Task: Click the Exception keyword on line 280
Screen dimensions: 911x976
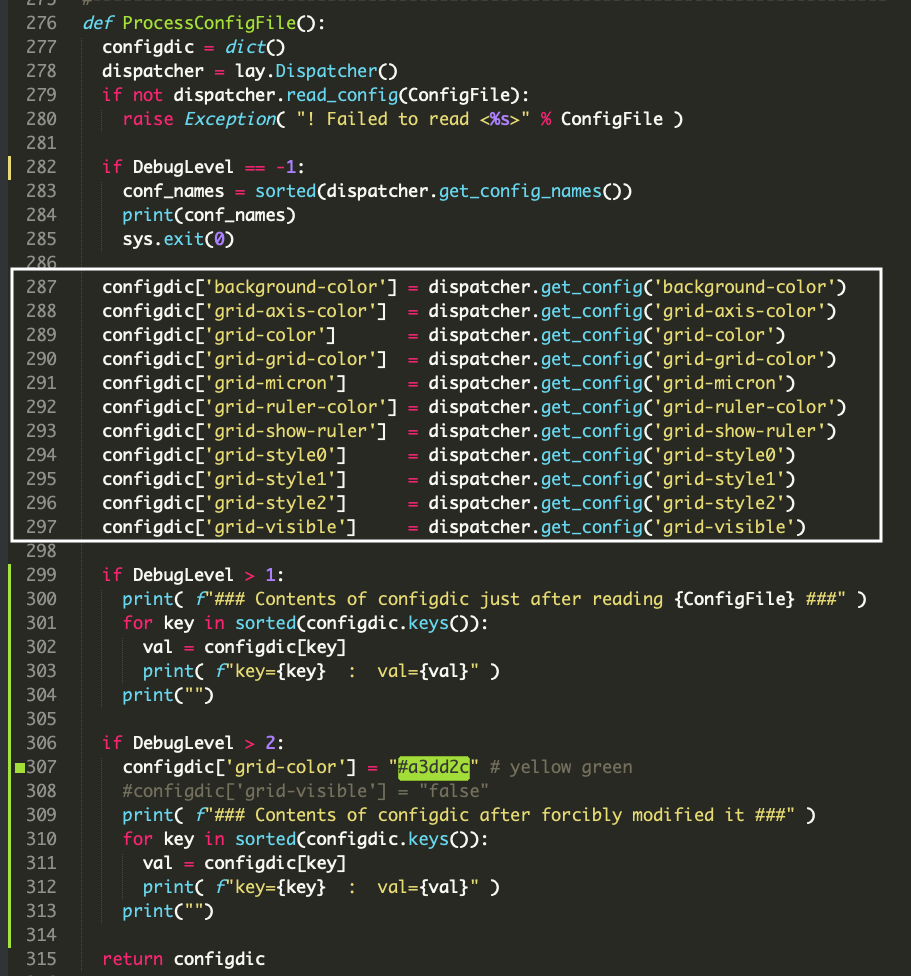Action: [230, 119]
